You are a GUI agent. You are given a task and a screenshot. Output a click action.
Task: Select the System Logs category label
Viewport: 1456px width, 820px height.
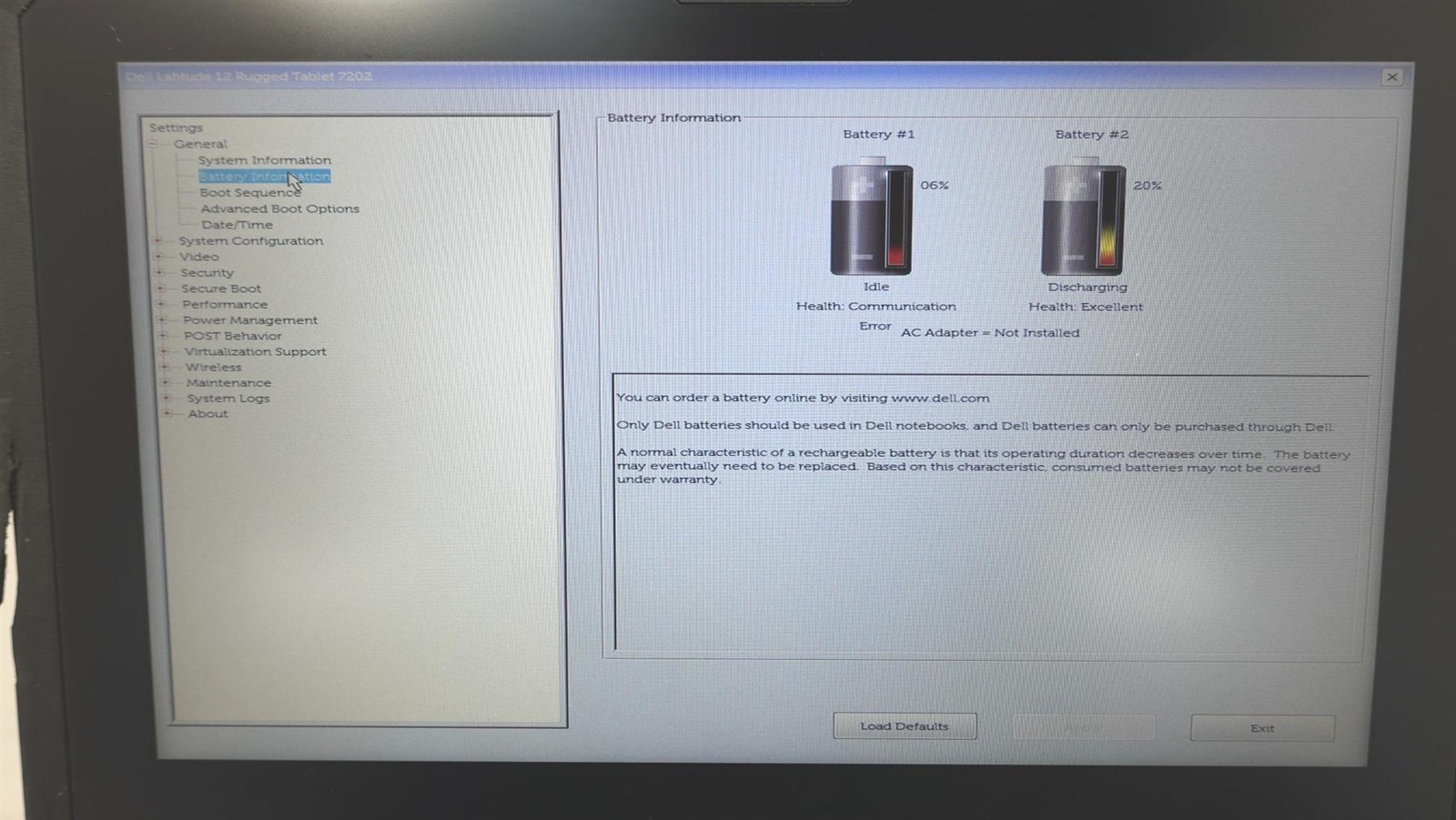[x=228, y=399]
